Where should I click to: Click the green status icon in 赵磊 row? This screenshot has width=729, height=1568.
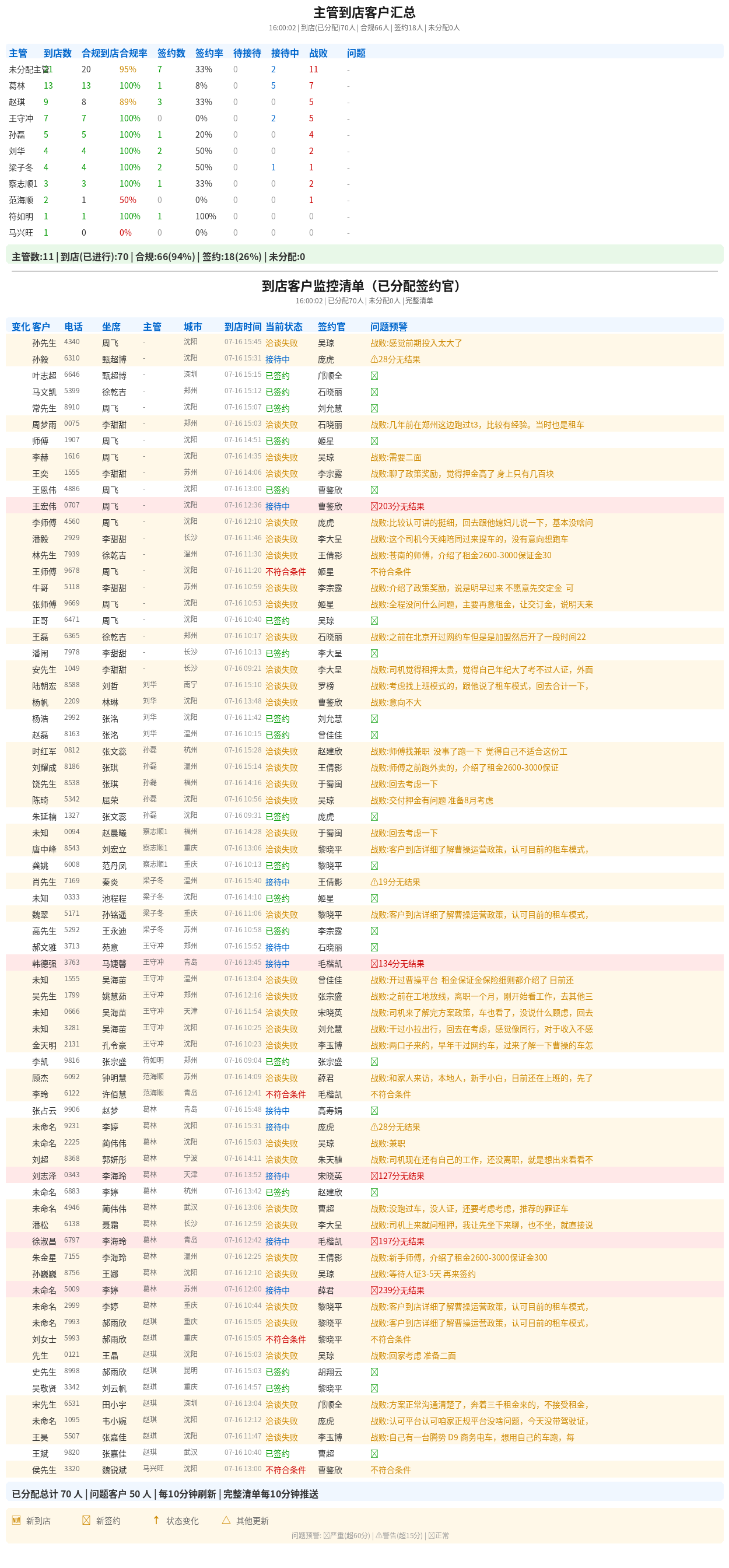374,736
